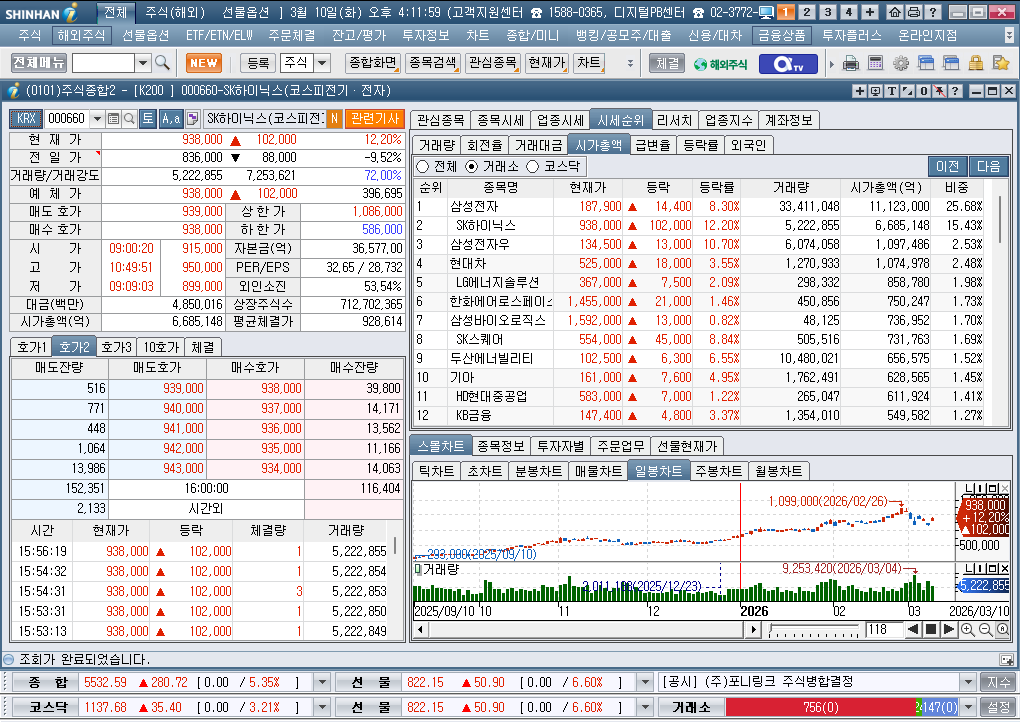Open help via the question mark icon
This screenshot has width=1020, height=722.
[932, 12]
